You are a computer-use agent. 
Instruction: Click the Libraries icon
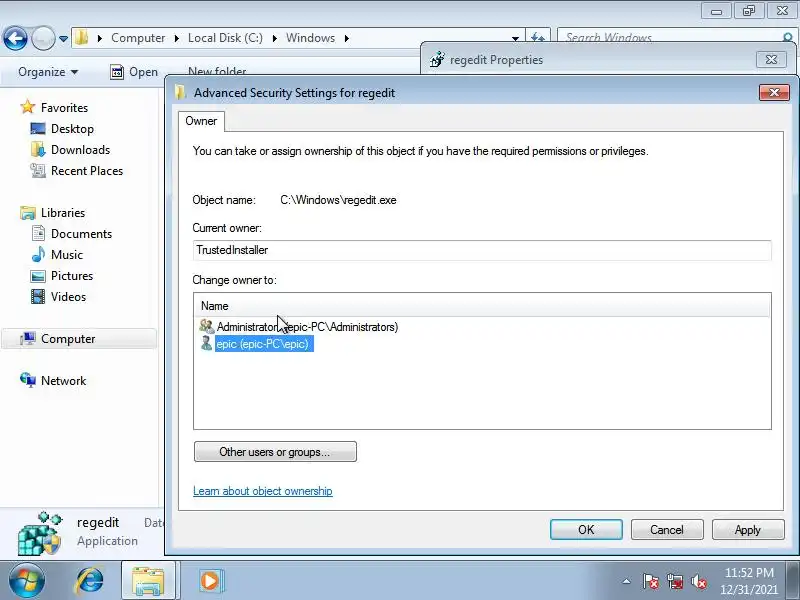[28, 212]
